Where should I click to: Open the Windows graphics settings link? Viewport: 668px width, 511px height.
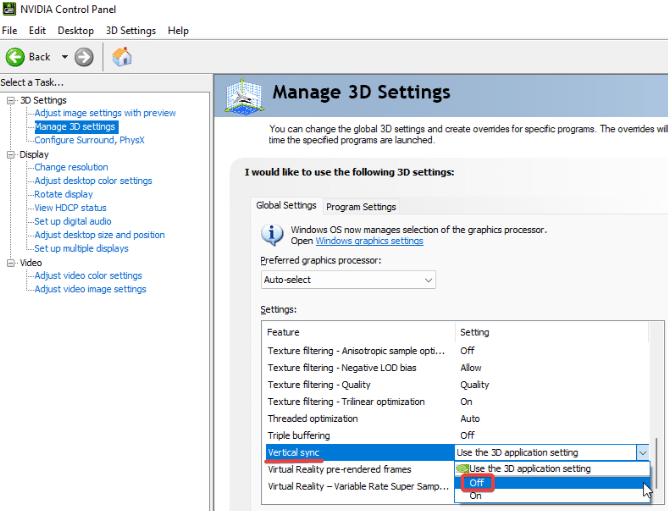coord(369,241)
